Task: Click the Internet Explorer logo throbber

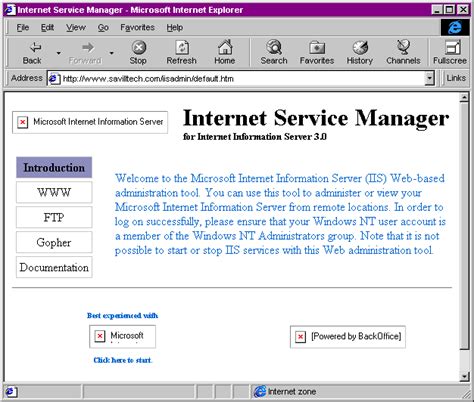Action: [x=455, y=27]
